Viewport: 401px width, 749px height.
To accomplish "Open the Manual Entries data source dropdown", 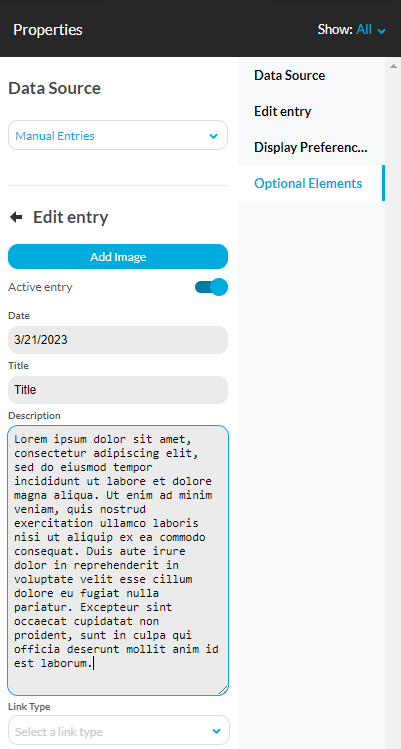I will coord(118,135).
